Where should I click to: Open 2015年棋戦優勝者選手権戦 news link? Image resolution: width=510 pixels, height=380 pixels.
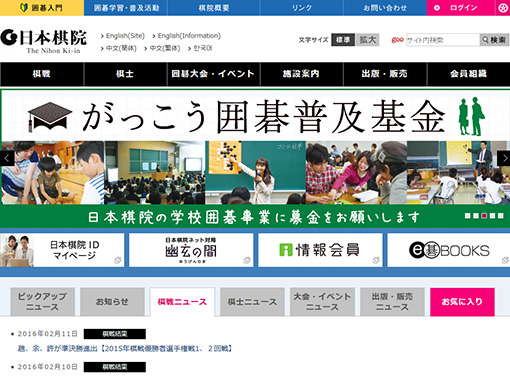click(125, 349)
